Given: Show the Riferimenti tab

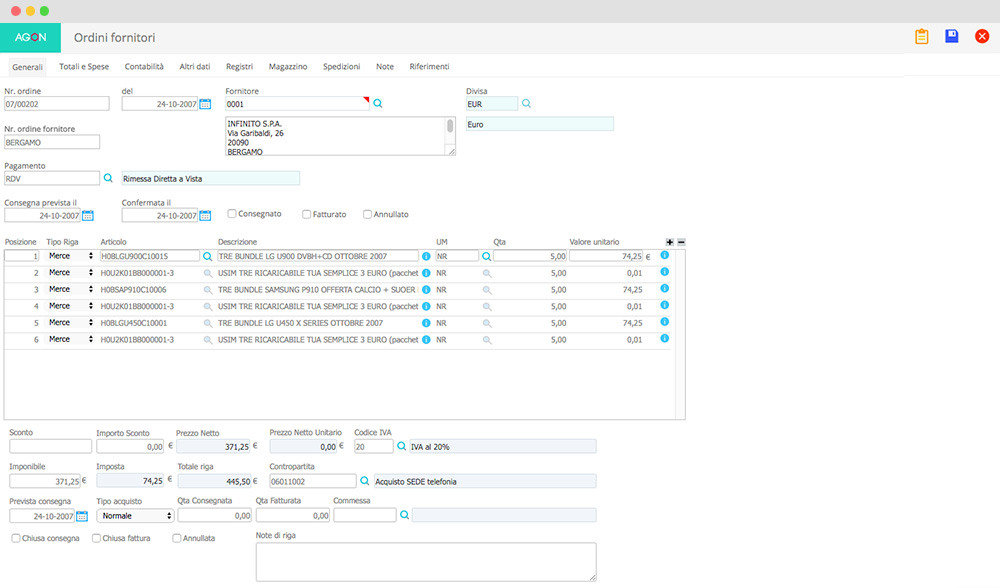Looking at the screenshot, I should [429, 66].
